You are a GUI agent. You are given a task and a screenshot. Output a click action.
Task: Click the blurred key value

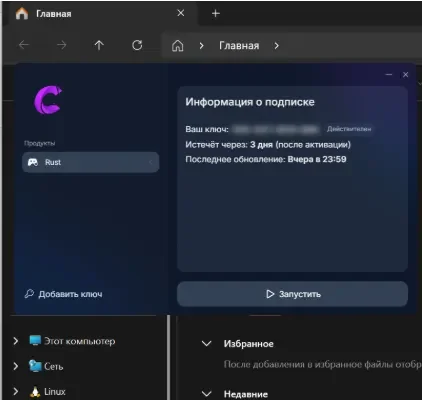click(x=276, y=129)
